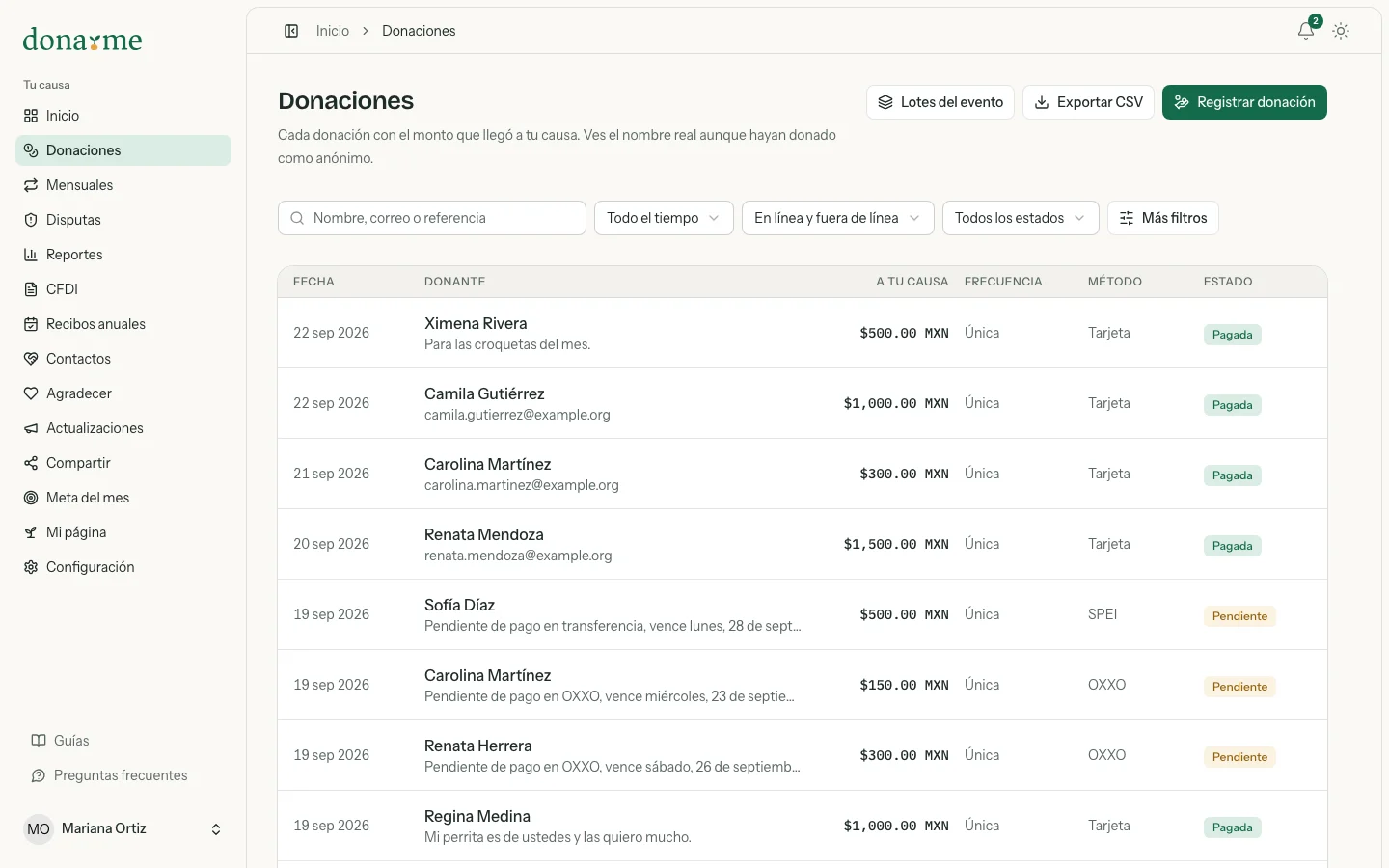Image resolution: width=1389 pixels, height=868 pixels.
Task: Click the Contactos heart-hands icon
Action: (x=31, y=359)
